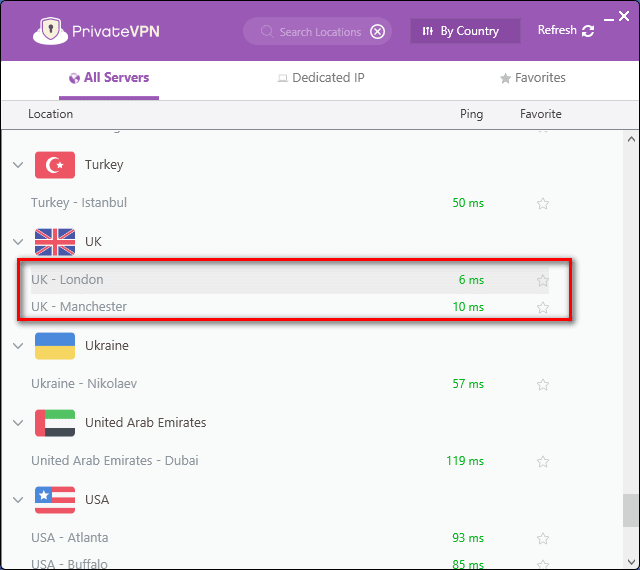Image resolution: width=640 pixels, height=570 pixels.
Task: Click the Ukraine country label
Action: (x=107, y=346)
